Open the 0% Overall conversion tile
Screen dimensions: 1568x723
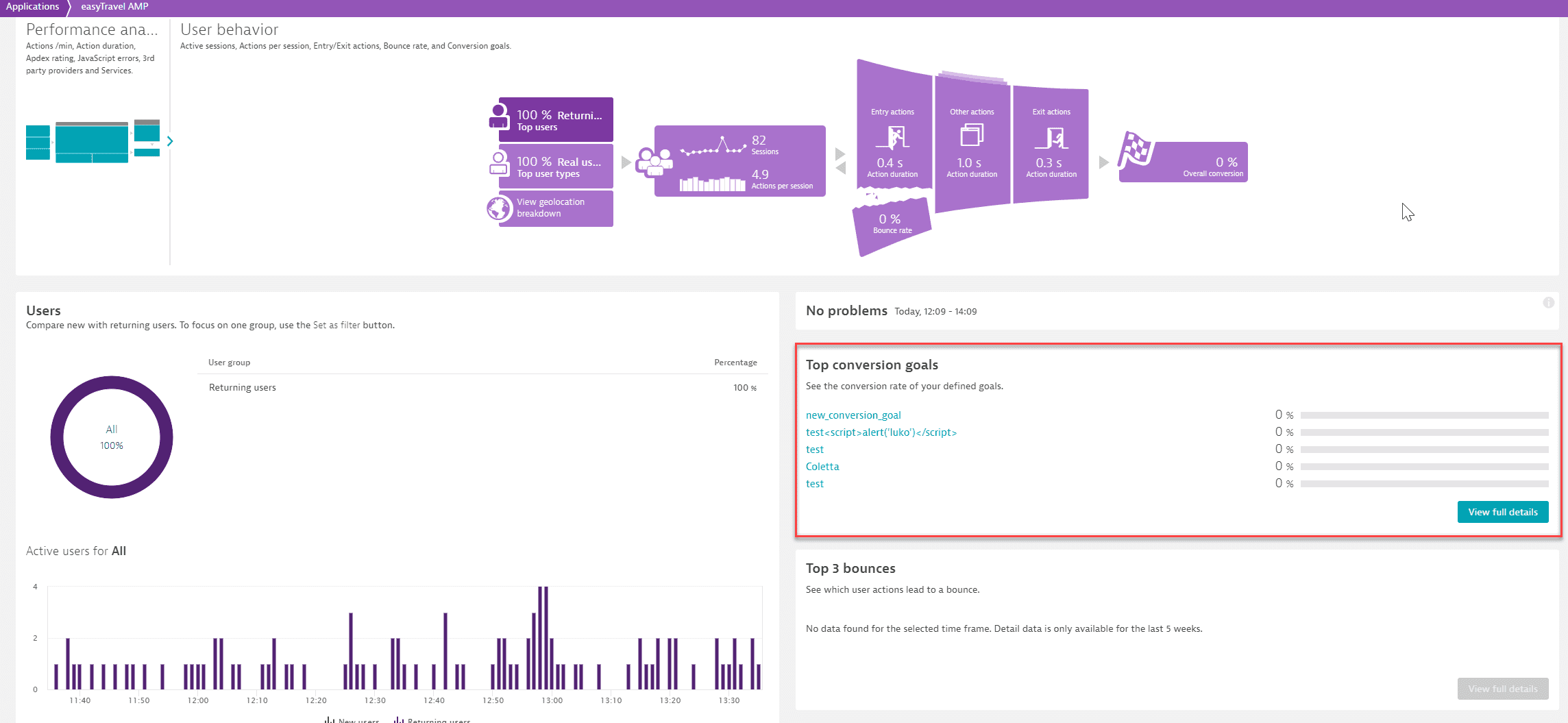[1184, 162]
